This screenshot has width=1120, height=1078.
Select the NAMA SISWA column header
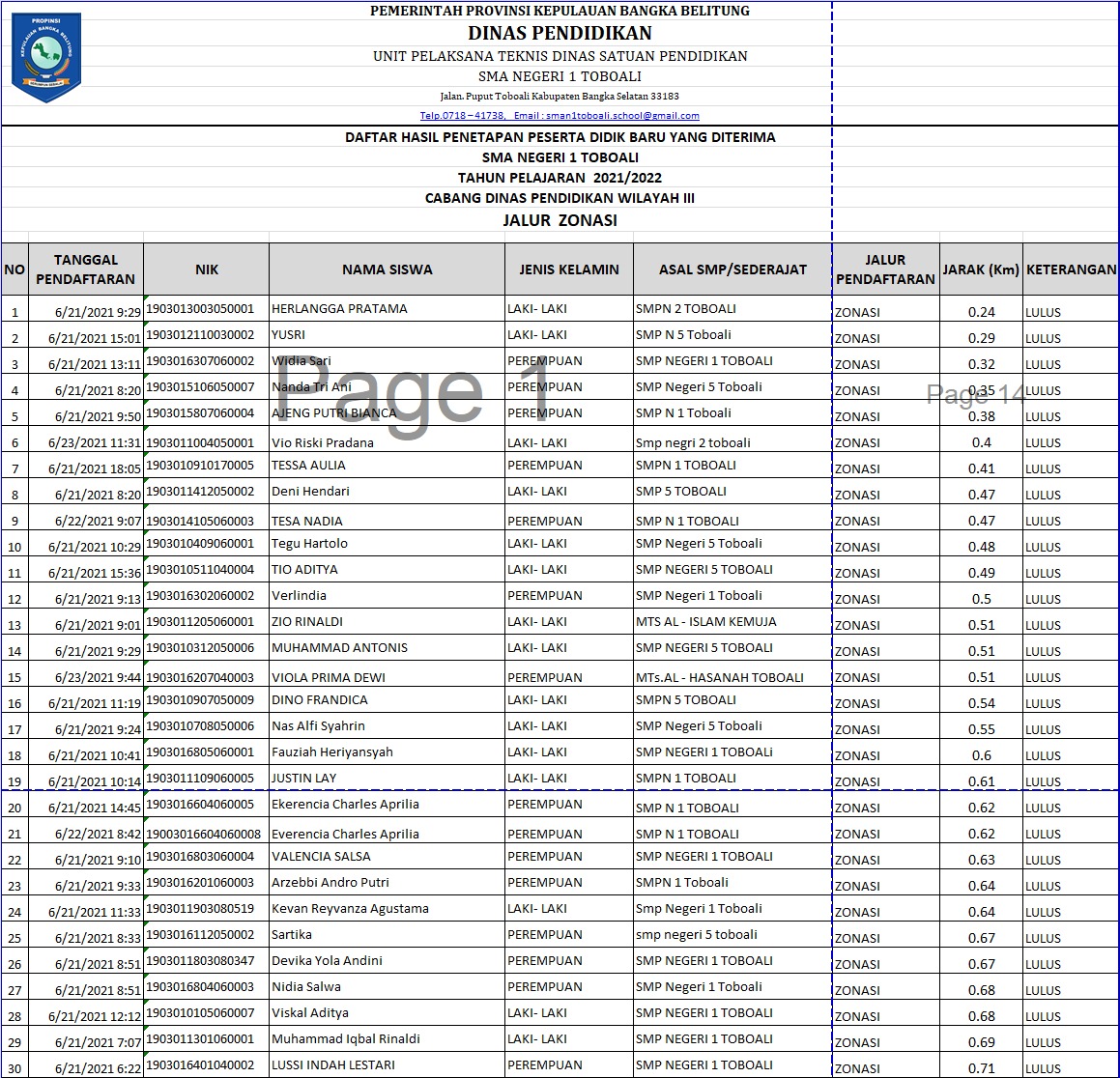tap(388, 269)
